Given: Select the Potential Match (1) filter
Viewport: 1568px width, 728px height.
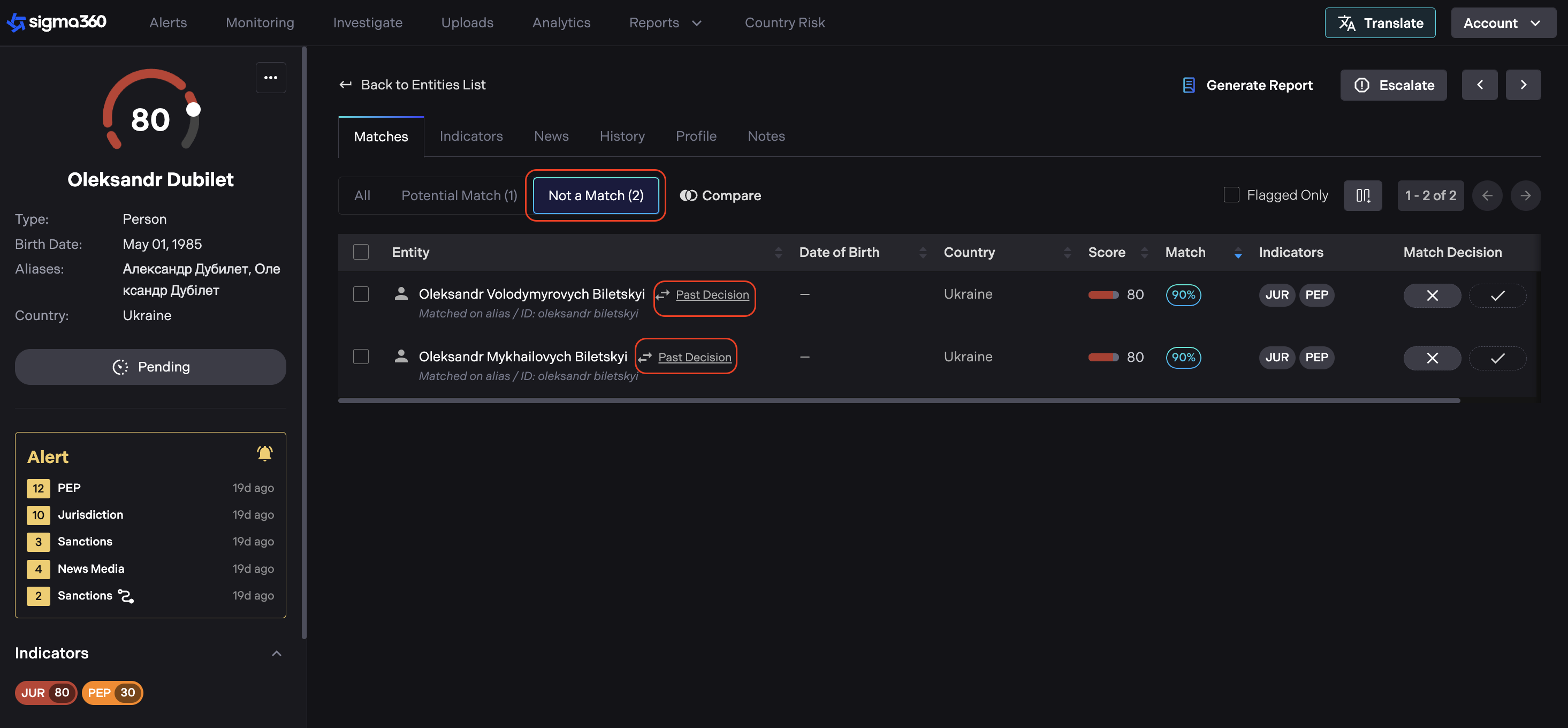Looking at the screenshot, I should point(458,195).
